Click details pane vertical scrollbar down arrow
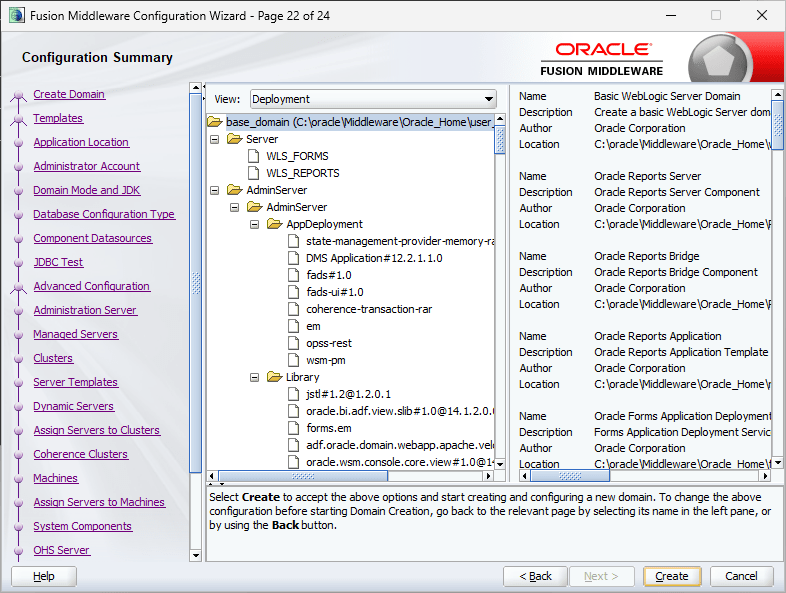This screenshot has height=593, width=786. pyautogui.click(x=777, y=463)
